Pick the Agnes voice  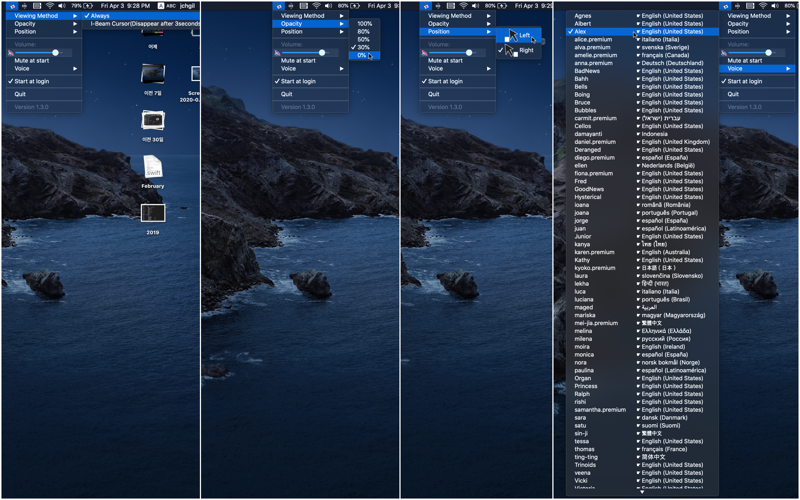tap(642, 16)
